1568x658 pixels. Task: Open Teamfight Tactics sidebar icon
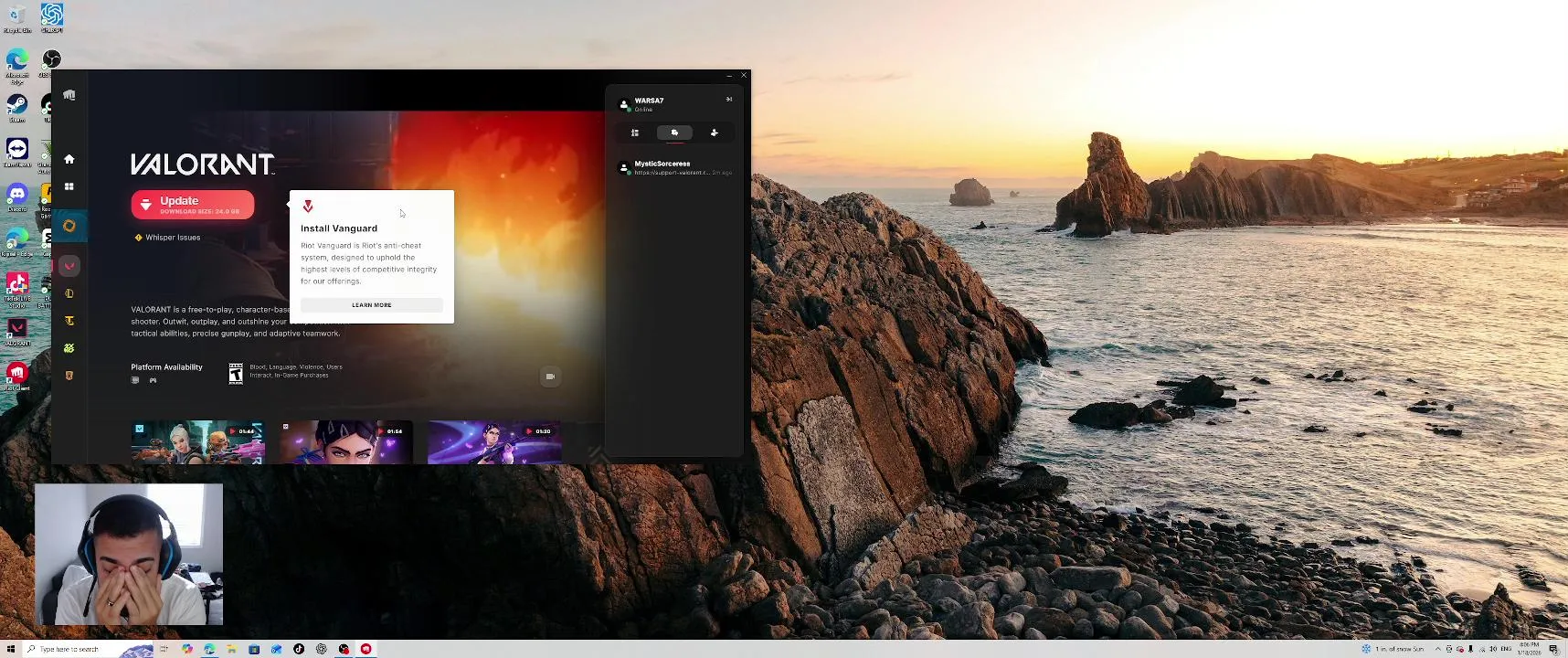tap(69, 321)
